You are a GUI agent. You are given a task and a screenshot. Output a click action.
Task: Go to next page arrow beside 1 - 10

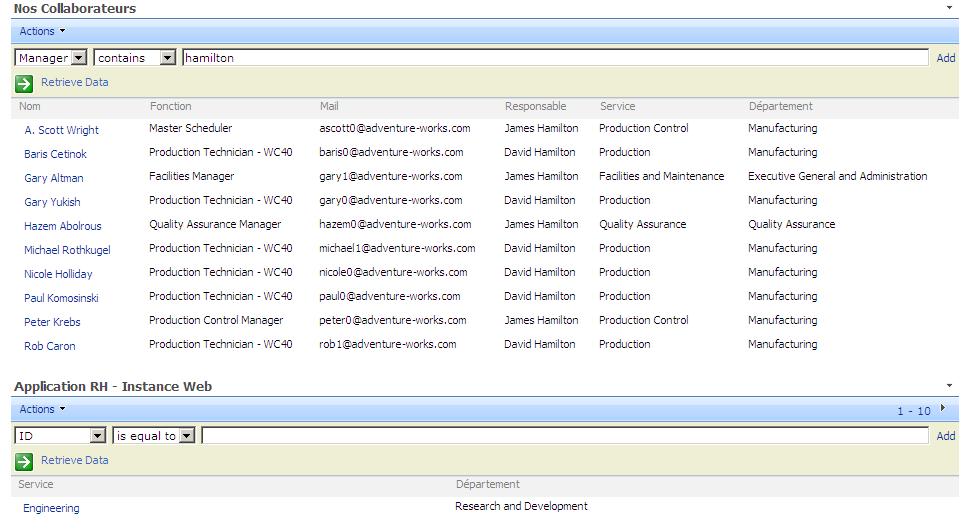click(x=942, y=408)
